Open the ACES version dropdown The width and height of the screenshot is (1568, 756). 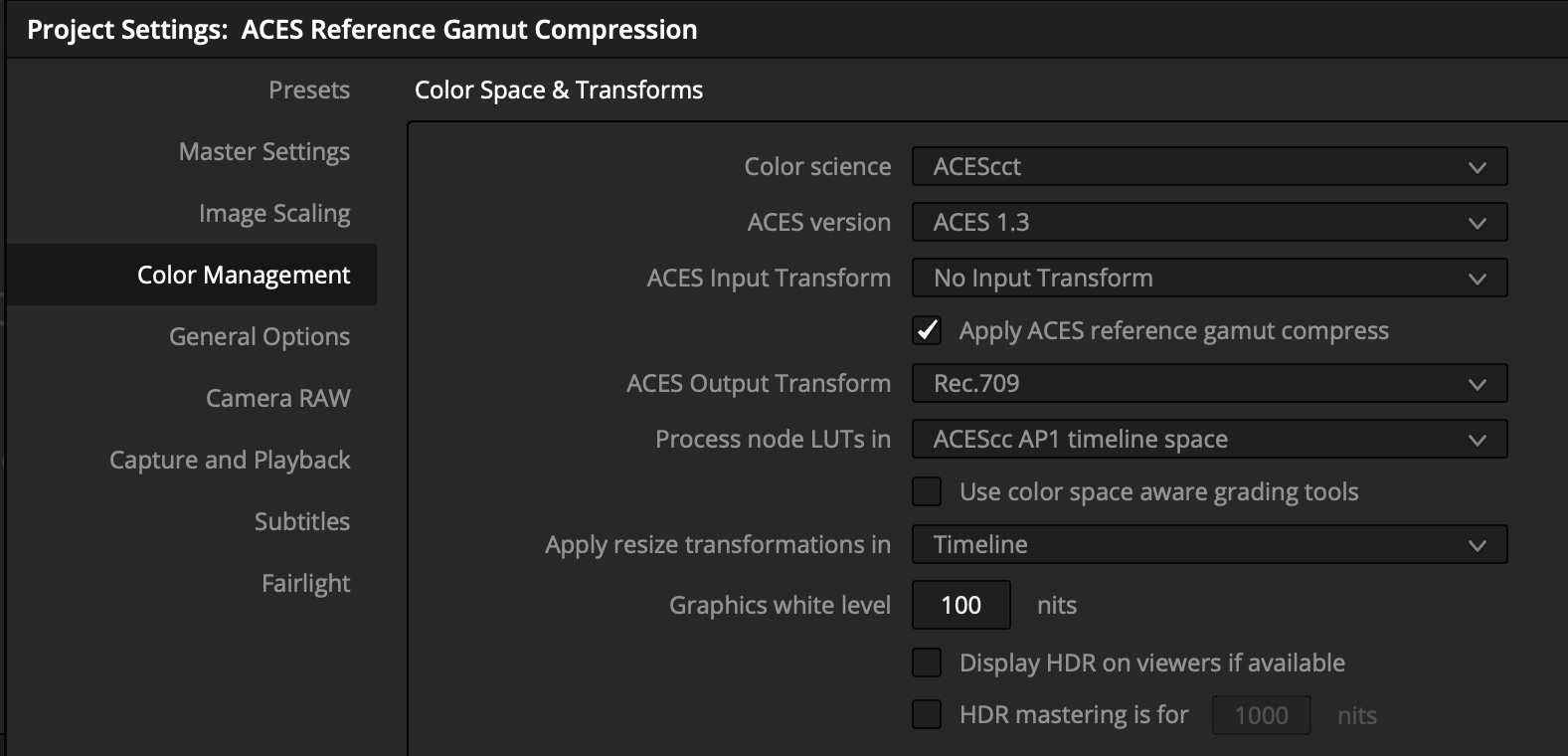pyautogui.click(x=1208, y=222)
